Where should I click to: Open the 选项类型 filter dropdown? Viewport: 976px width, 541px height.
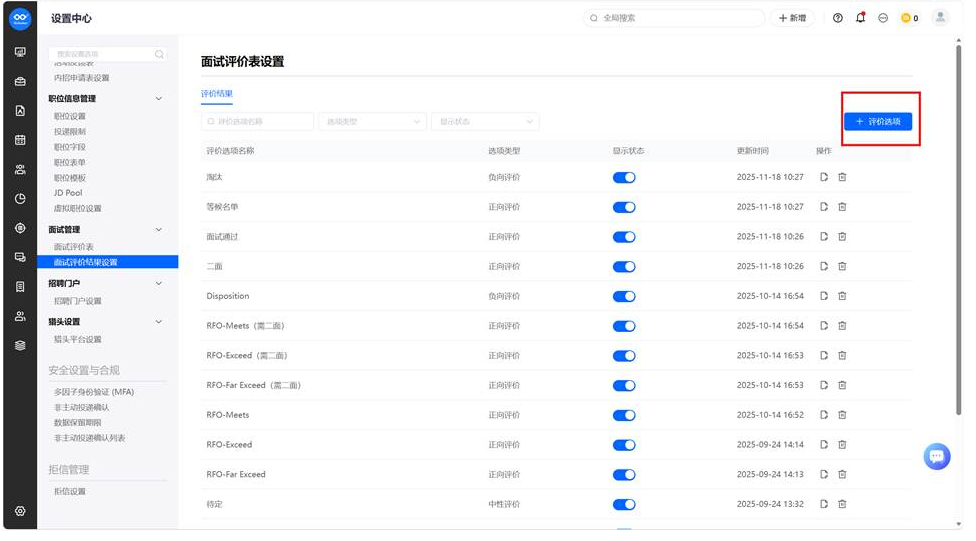[x=372, y=121]
